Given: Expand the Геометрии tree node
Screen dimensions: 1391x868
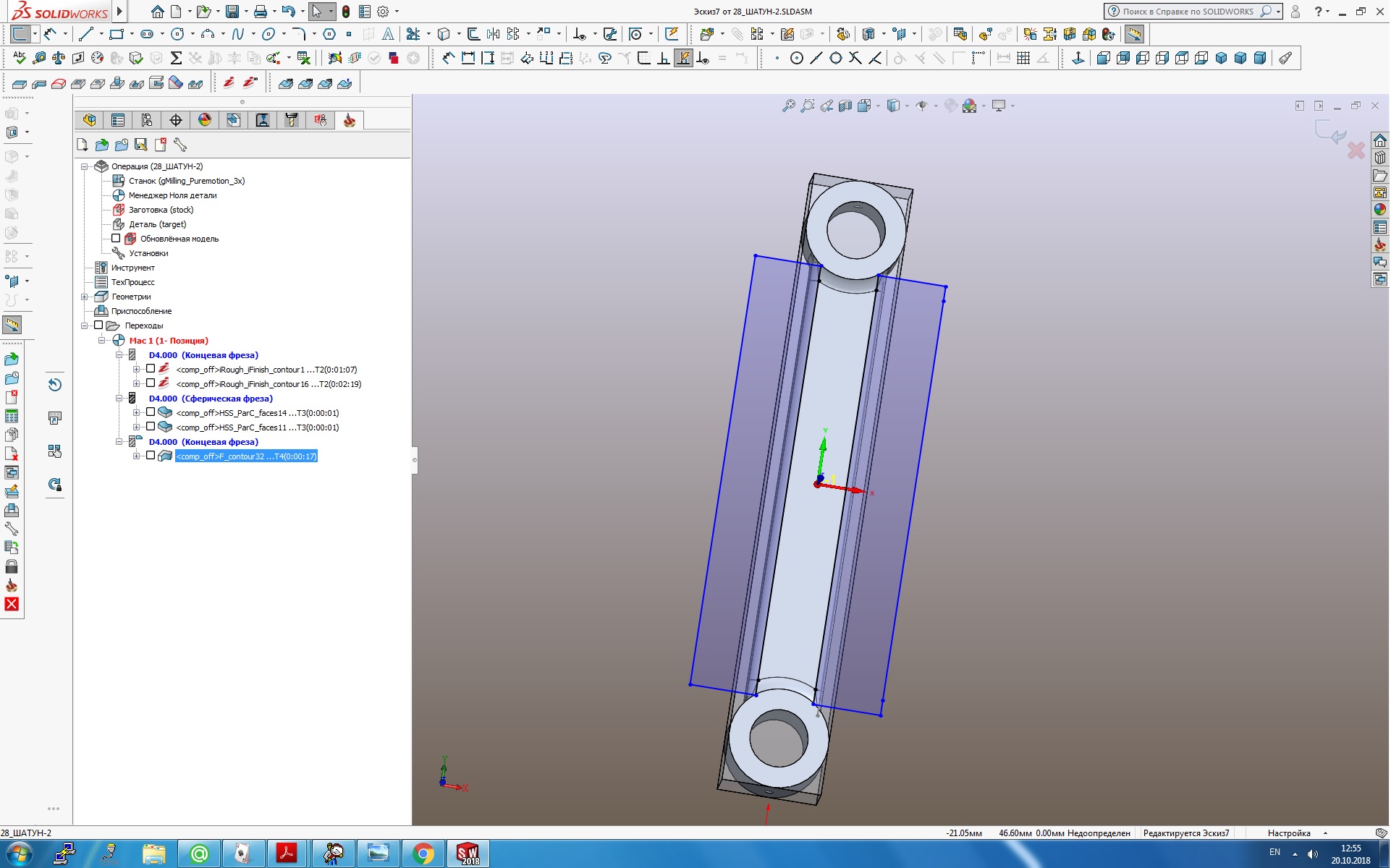Looking at the screenshot, I should pyautogui.click(x=85, y=297).
